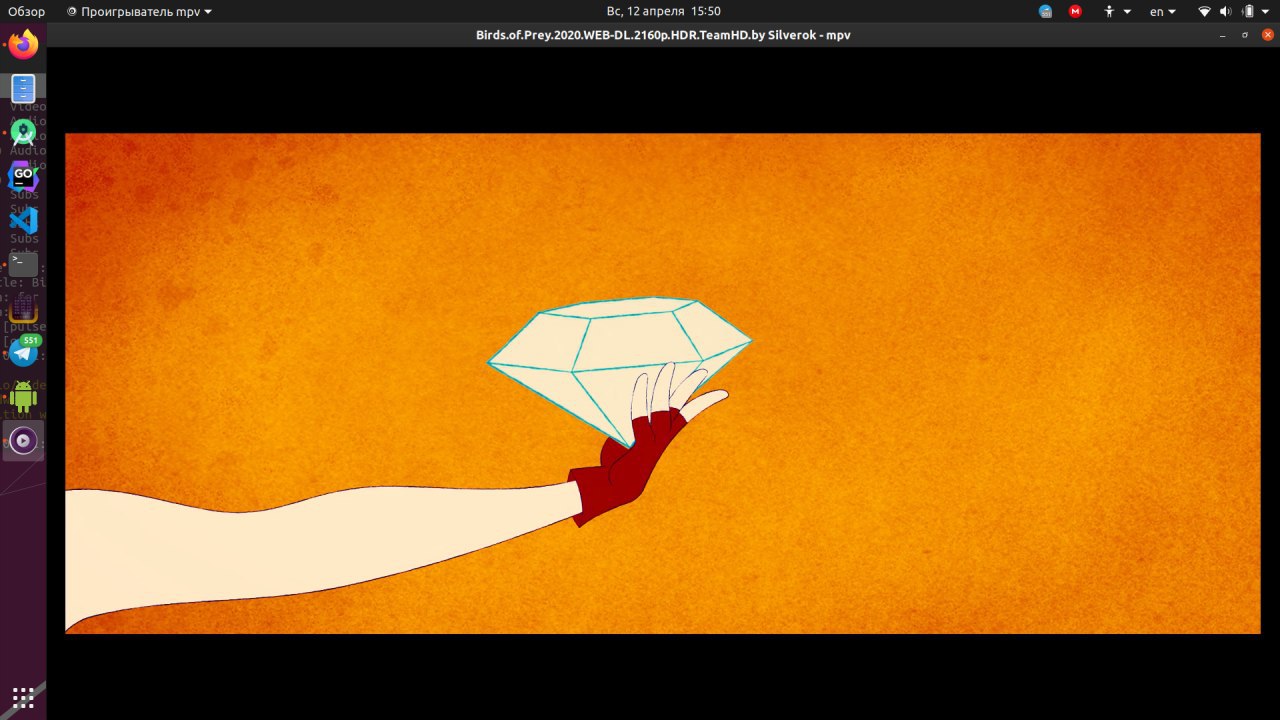Open the clock calendar Вс, 12 апреля 15:50

click(x=664, y=11)
